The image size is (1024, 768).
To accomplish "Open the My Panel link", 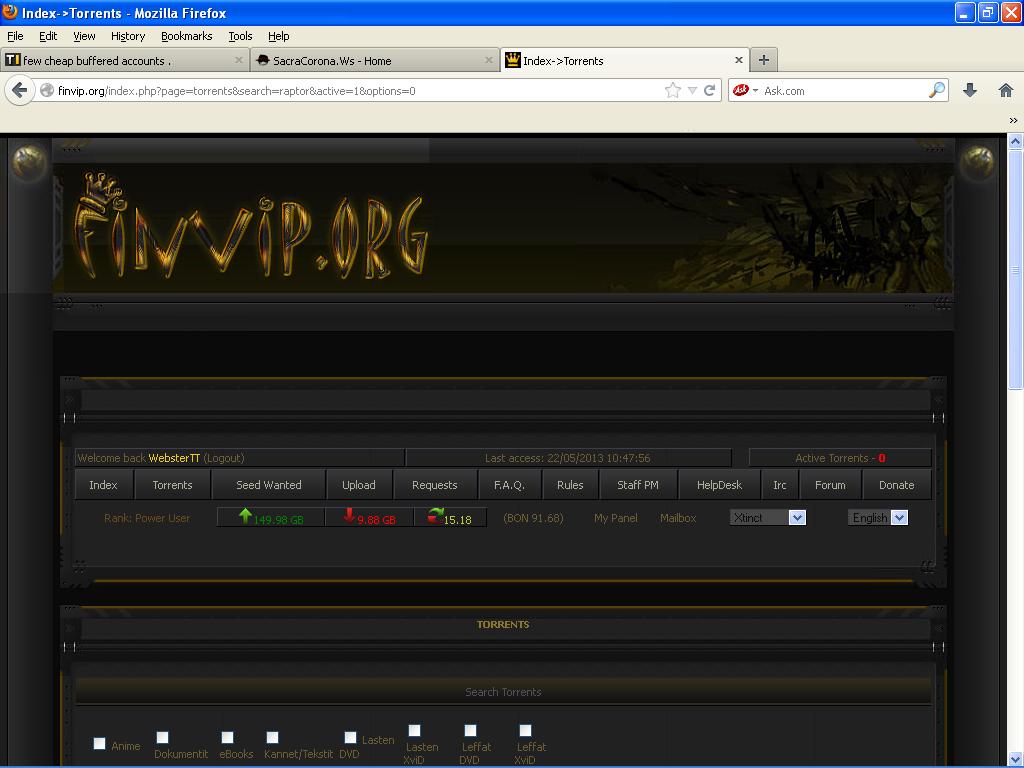I will coord(616,518).
